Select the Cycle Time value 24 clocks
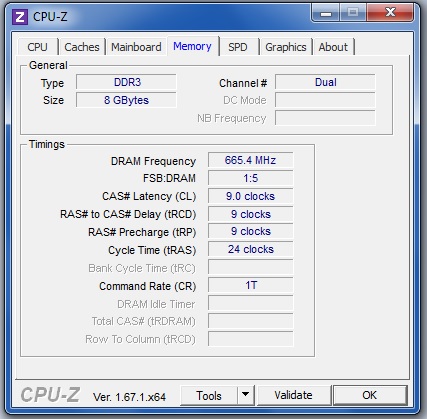Viewport: 427px width, 419px height. tap(251, 249)
